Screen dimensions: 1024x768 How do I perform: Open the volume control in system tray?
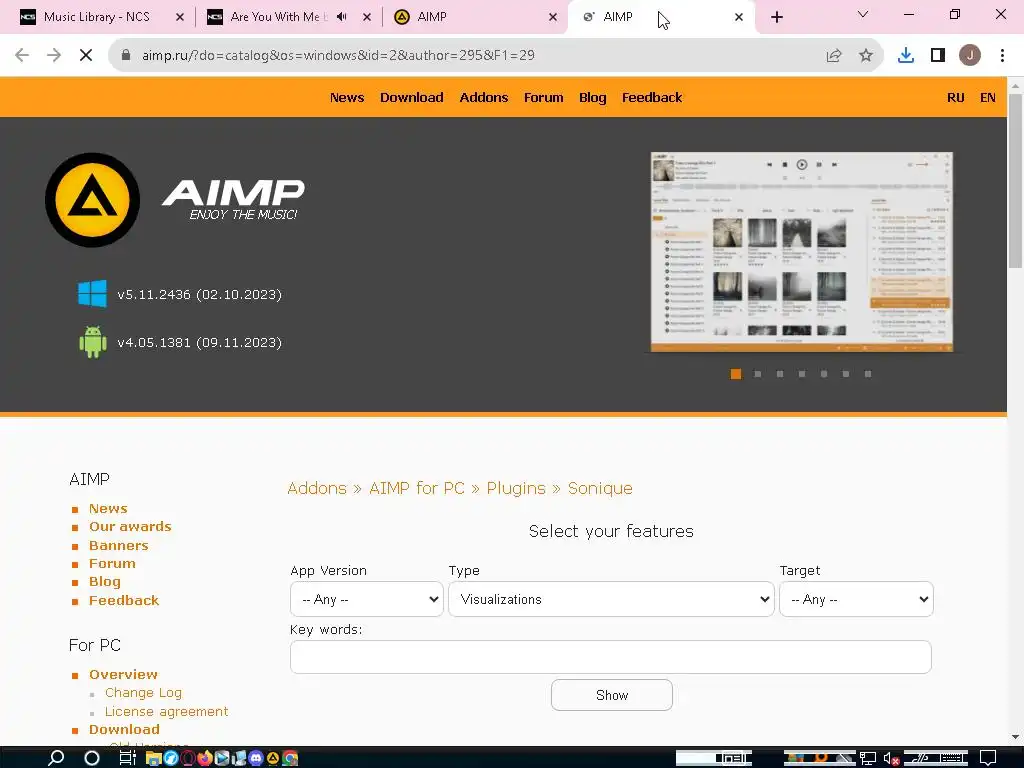pos(891,758)
